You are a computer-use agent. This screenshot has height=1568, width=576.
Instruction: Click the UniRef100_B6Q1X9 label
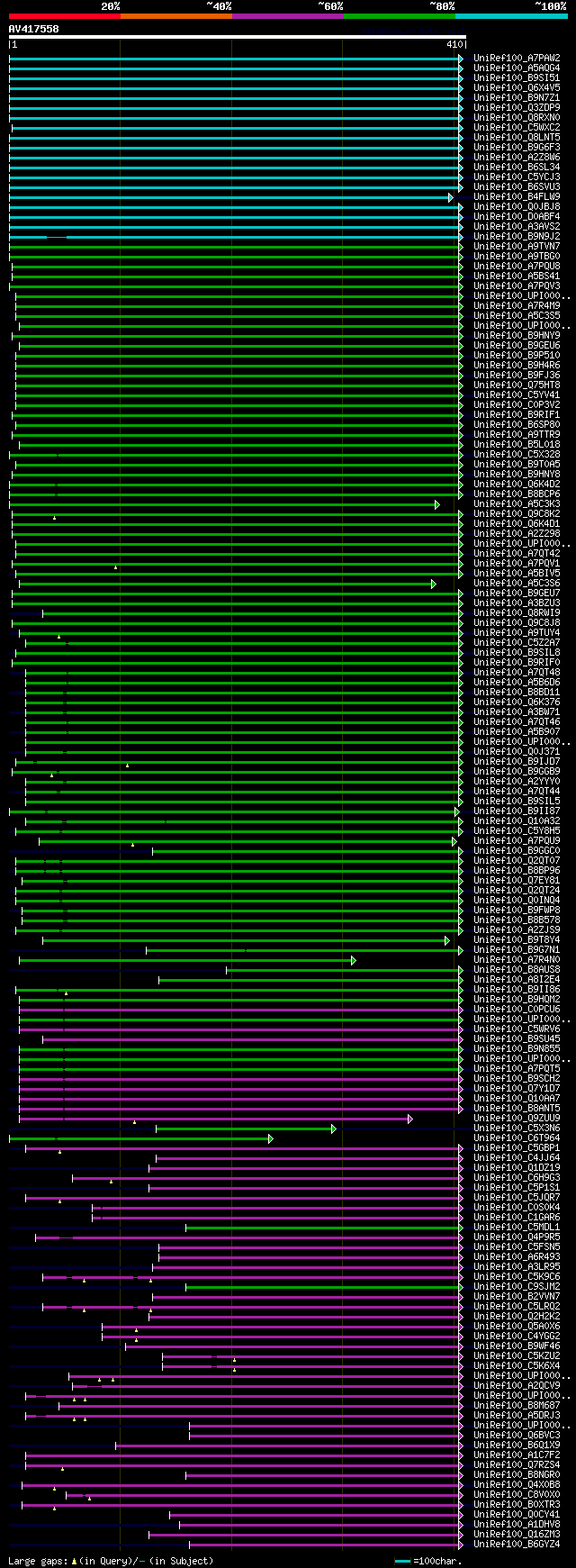coord(517,1446)
